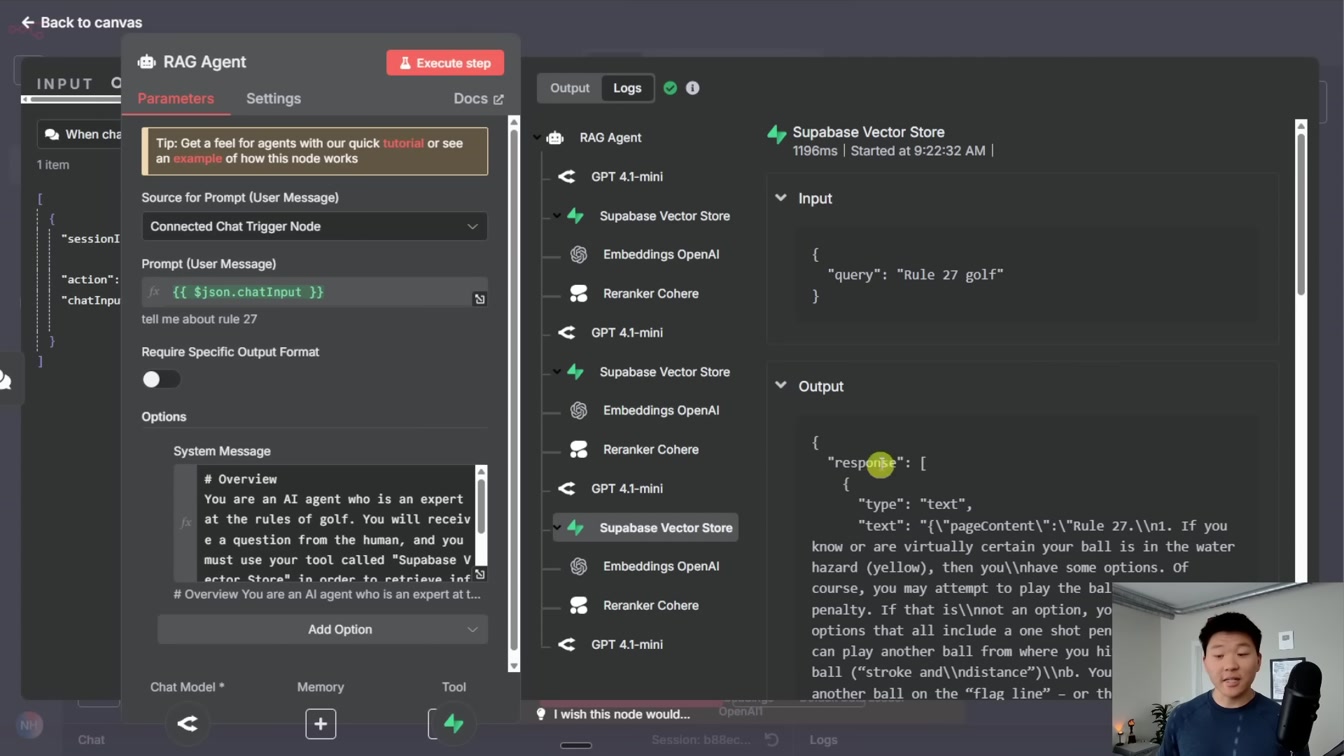Open the NH user avatar
The height and width of the screenshot is (756, 1344).
tap(30, 725)
